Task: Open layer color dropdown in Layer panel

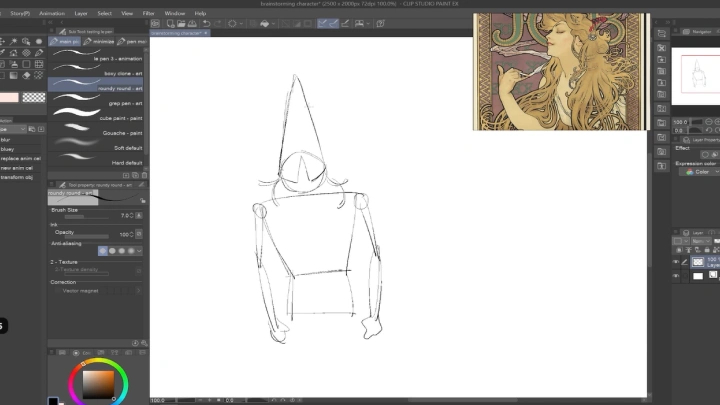Action: pos(681,241)
